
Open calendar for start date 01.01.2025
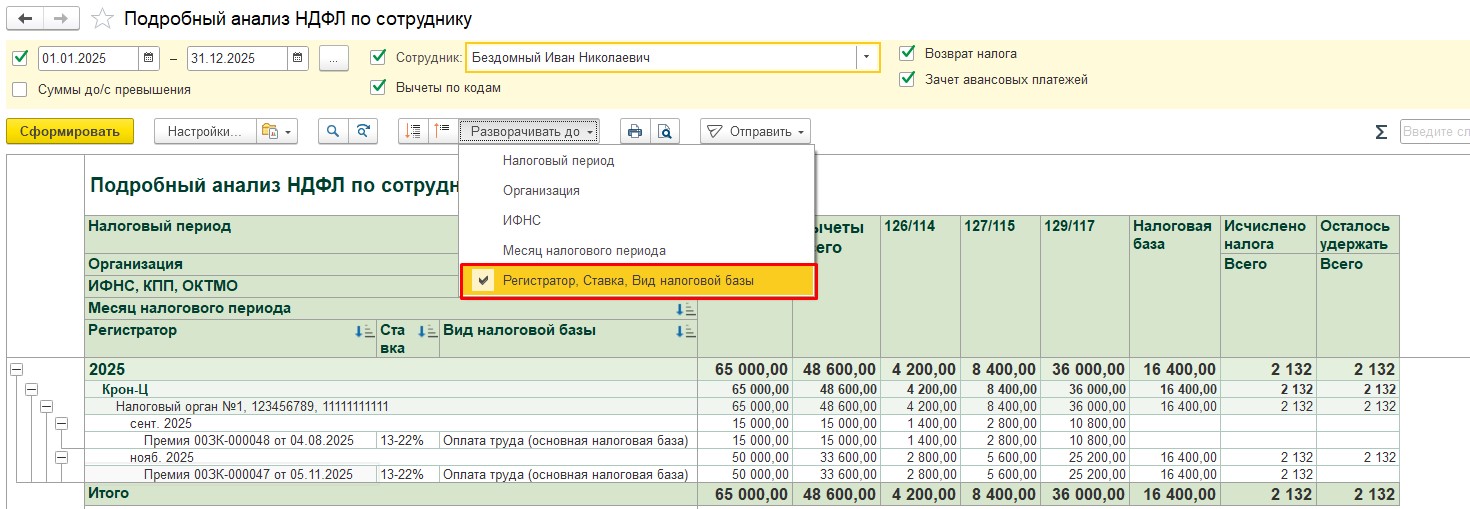149,58
